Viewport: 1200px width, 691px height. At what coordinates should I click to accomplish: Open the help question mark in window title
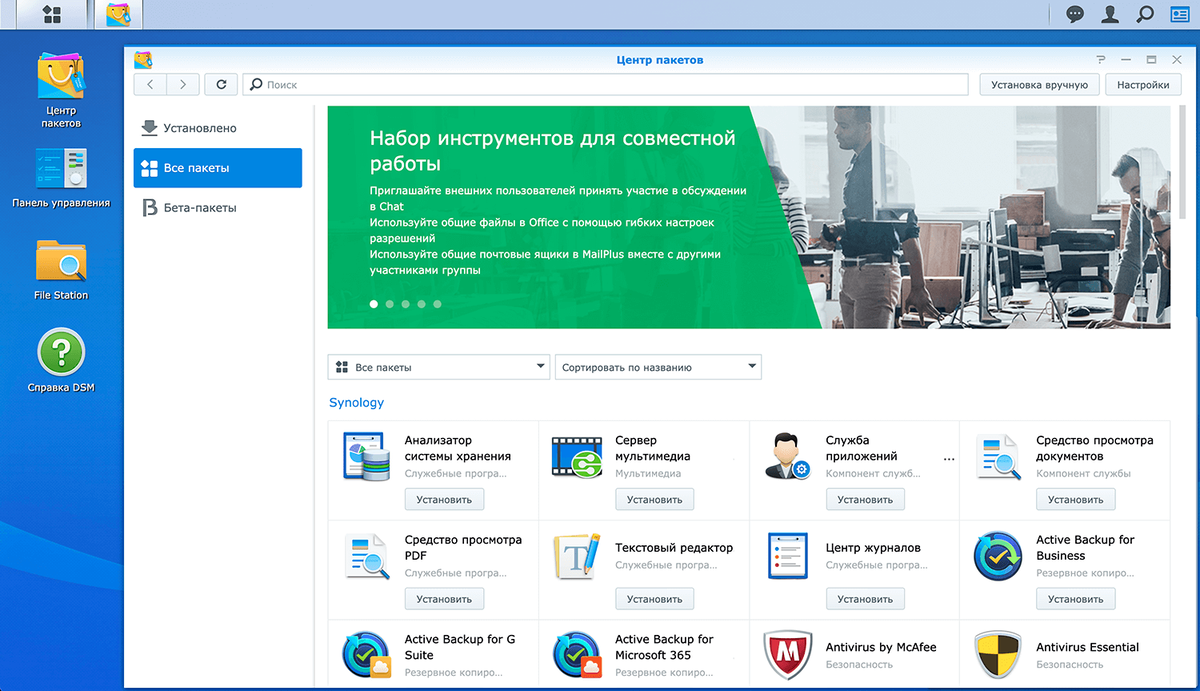[x=1101, y=60]
